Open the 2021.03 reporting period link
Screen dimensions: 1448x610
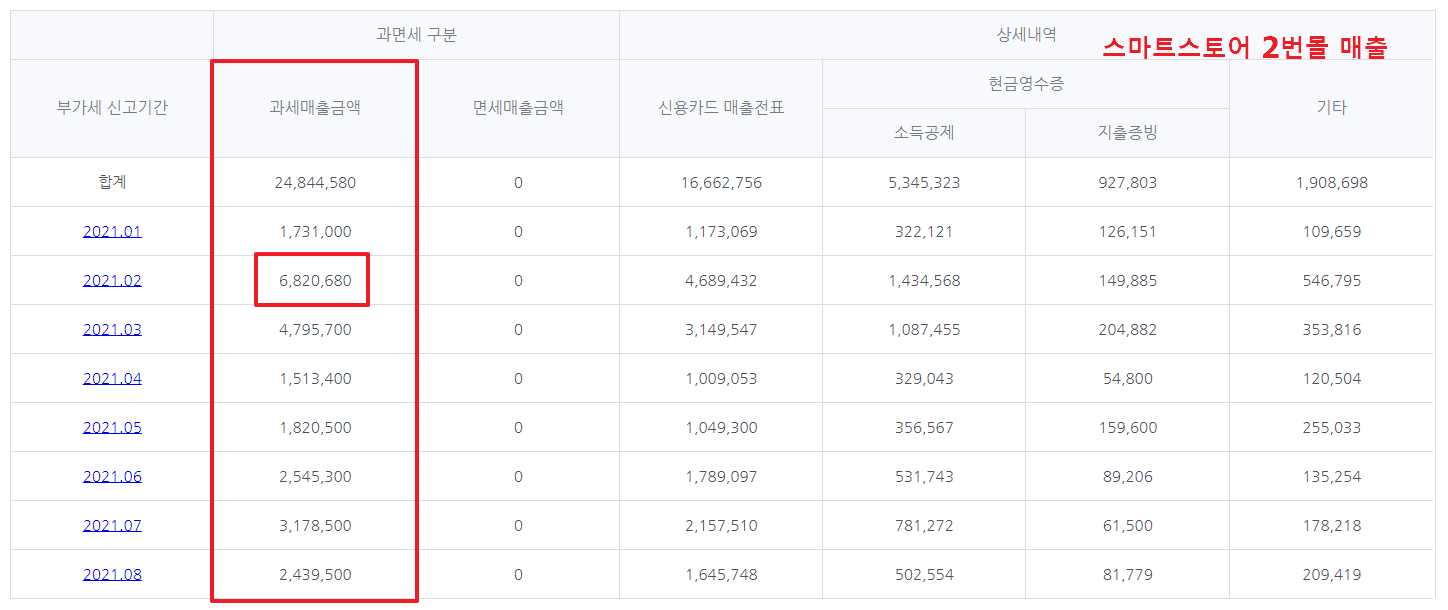112,330
